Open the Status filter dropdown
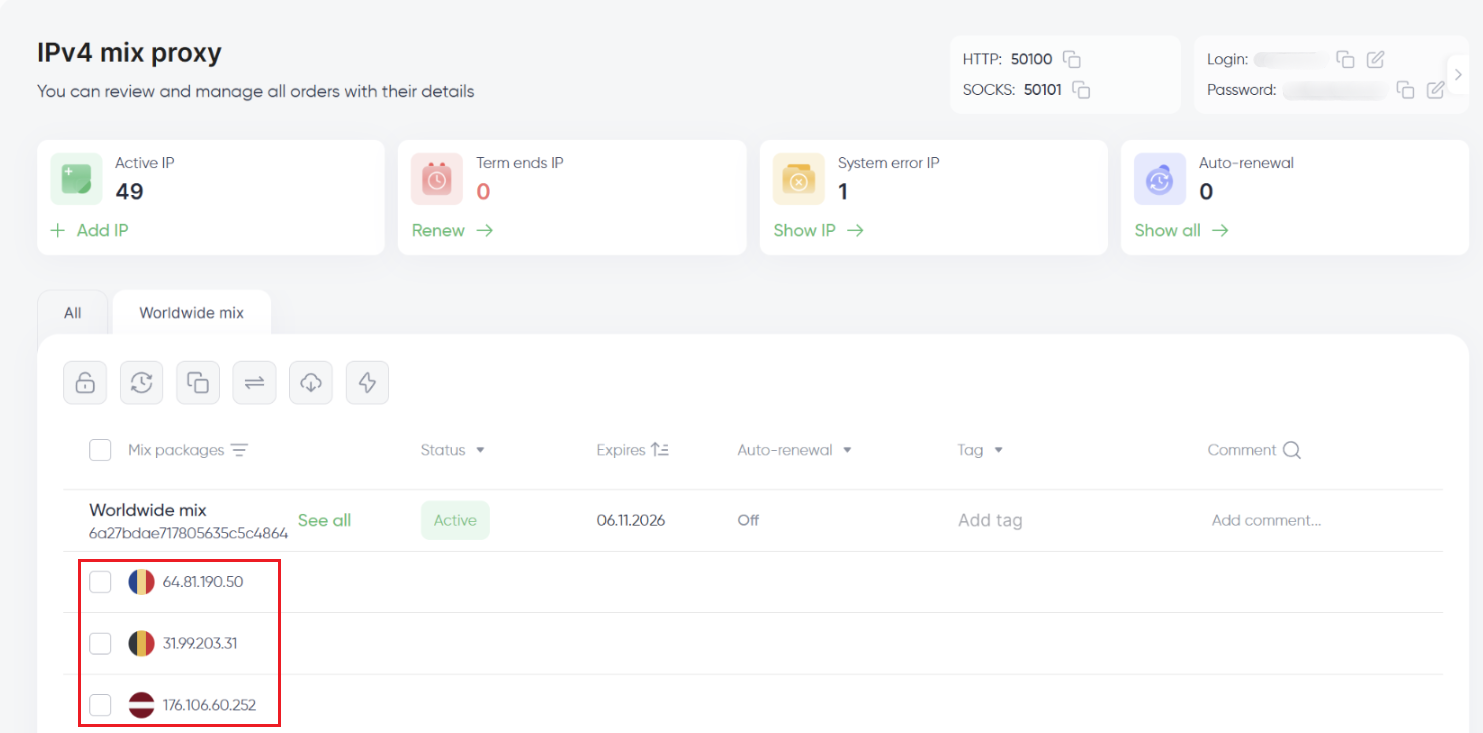The width and height of the screenshot is (1483, 733). (x=453, y=450)
